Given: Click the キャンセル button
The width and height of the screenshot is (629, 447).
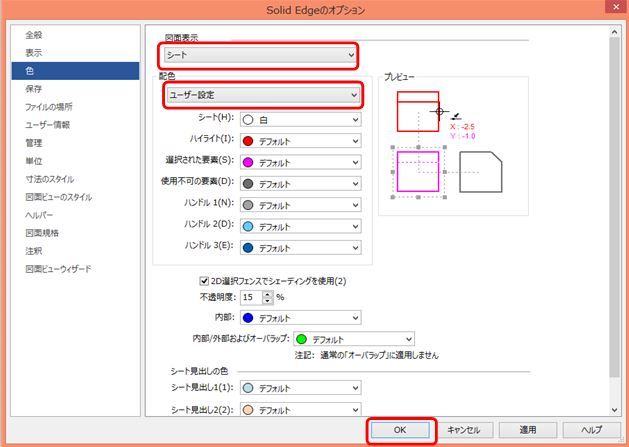Looking at the screenshot, I should click(464, 430).
